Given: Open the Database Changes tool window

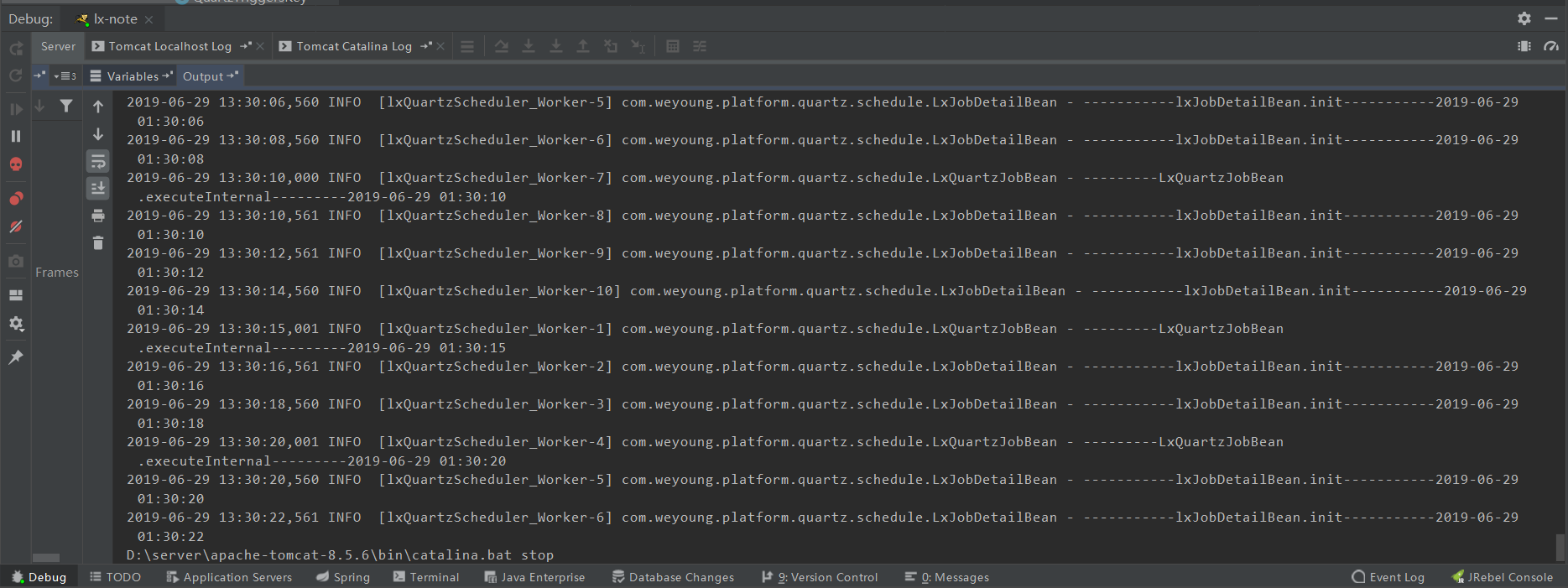Looking at the screenshot, I should coord(673,577).
